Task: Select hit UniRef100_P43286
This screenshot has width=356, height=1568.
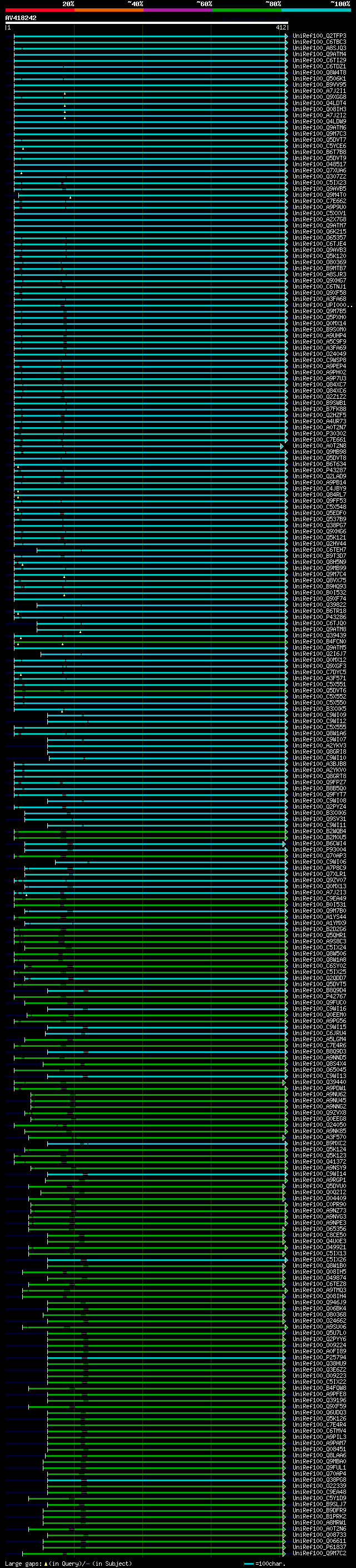Action: click(x=319, y=617)
